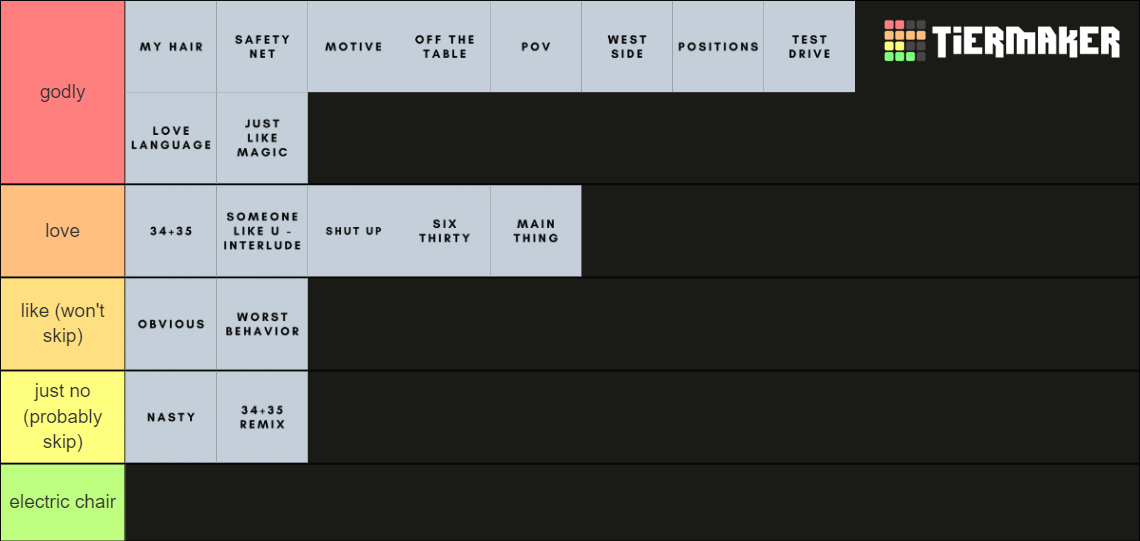The width and height of the screenshot is (1140, 541).
Task: Click the 34+35 REMIX tile
Action: [262, 417]
